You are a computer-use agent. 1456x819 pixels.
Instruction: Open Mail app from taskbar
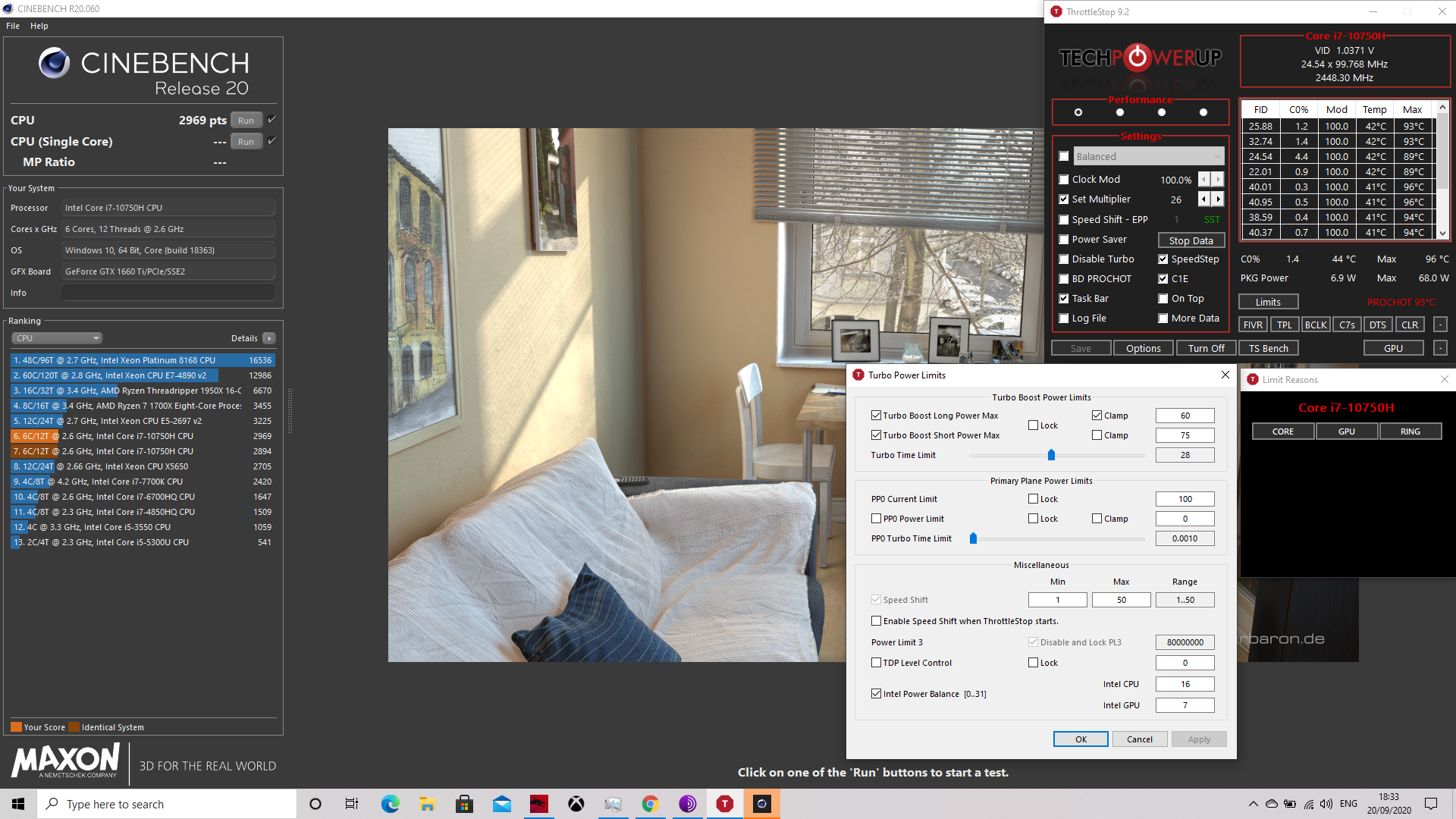pos(502,804)
